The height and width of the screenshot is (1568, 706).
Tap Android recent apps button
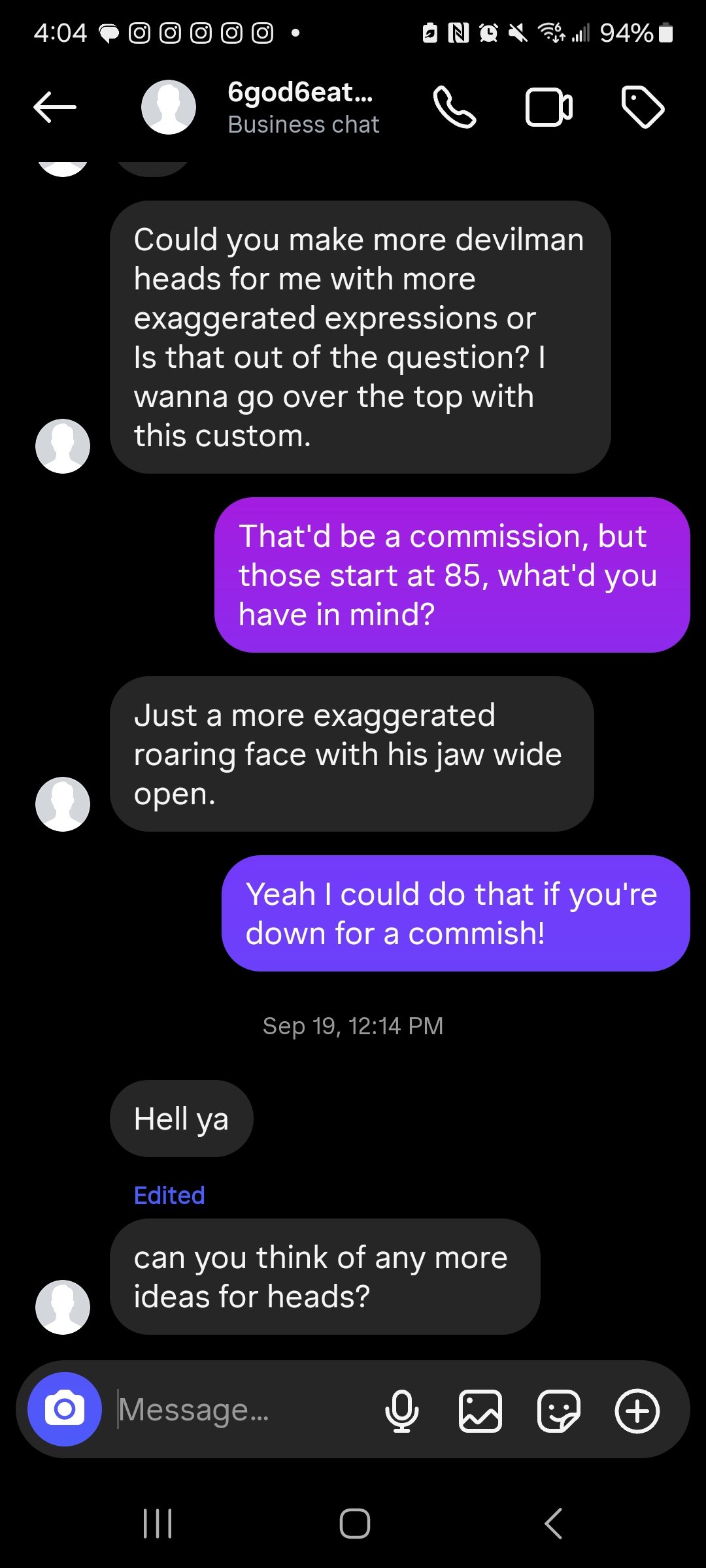tap(158, 1524)
